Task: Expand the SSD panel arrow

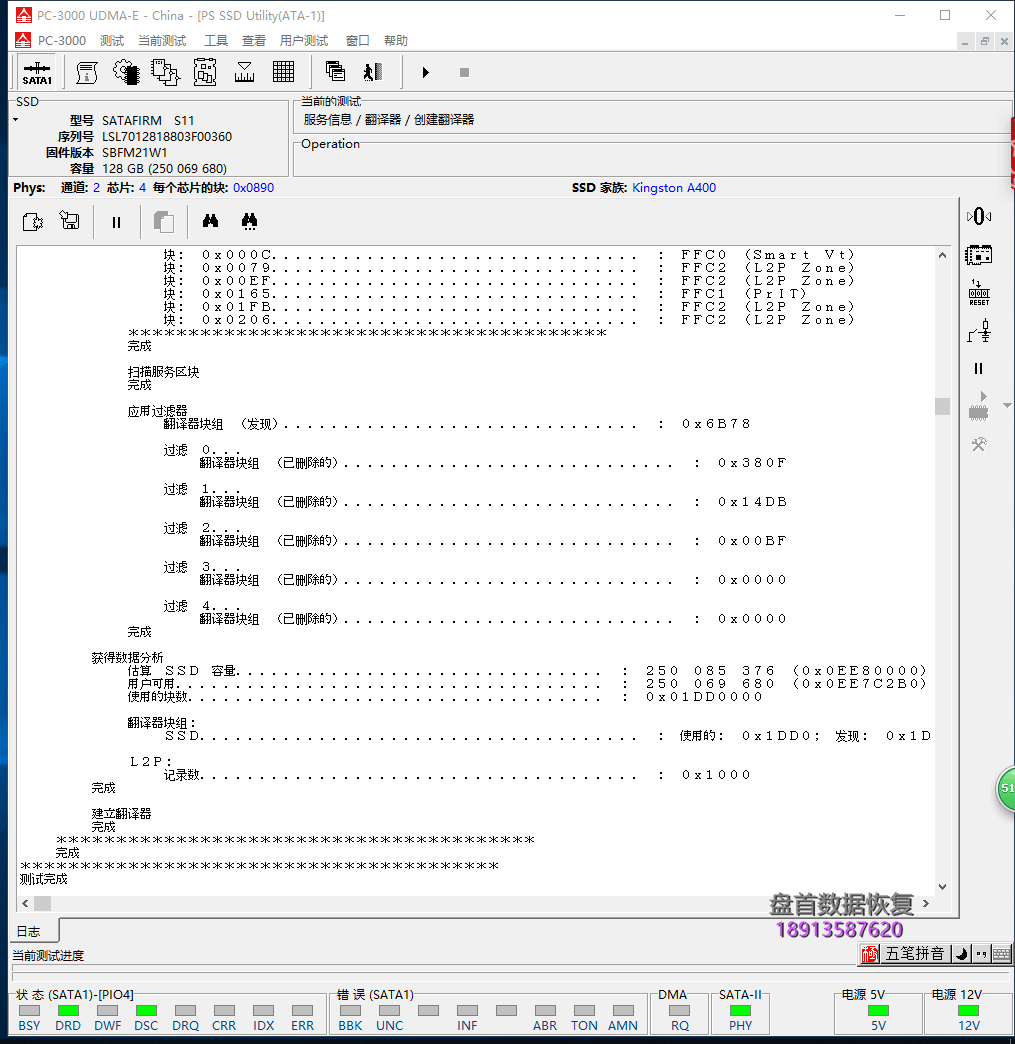Action: click(15, 120)
